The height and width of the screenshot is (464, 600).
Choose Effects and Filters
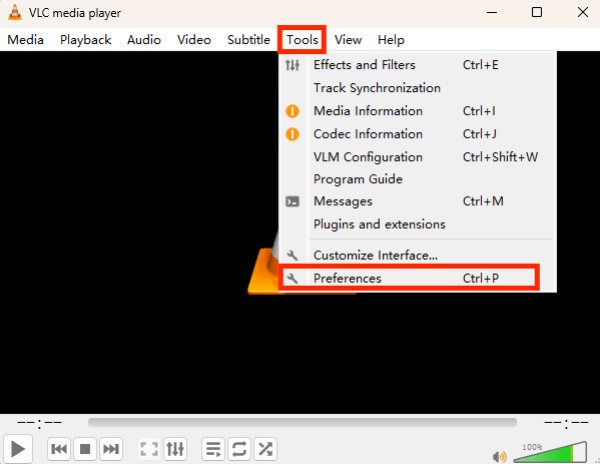point(363,65)
